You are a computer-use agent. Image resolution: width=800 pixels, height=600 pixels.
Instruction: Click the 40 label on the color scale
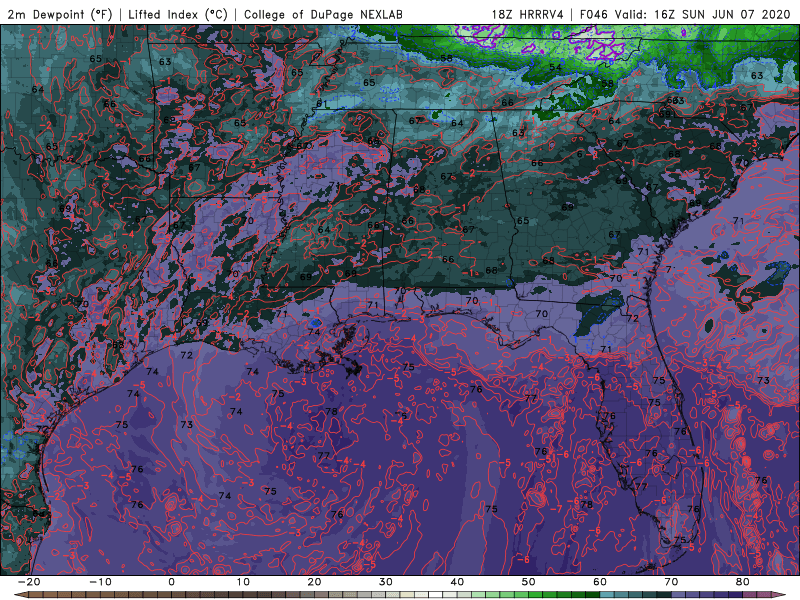click(x=457, y=582)
